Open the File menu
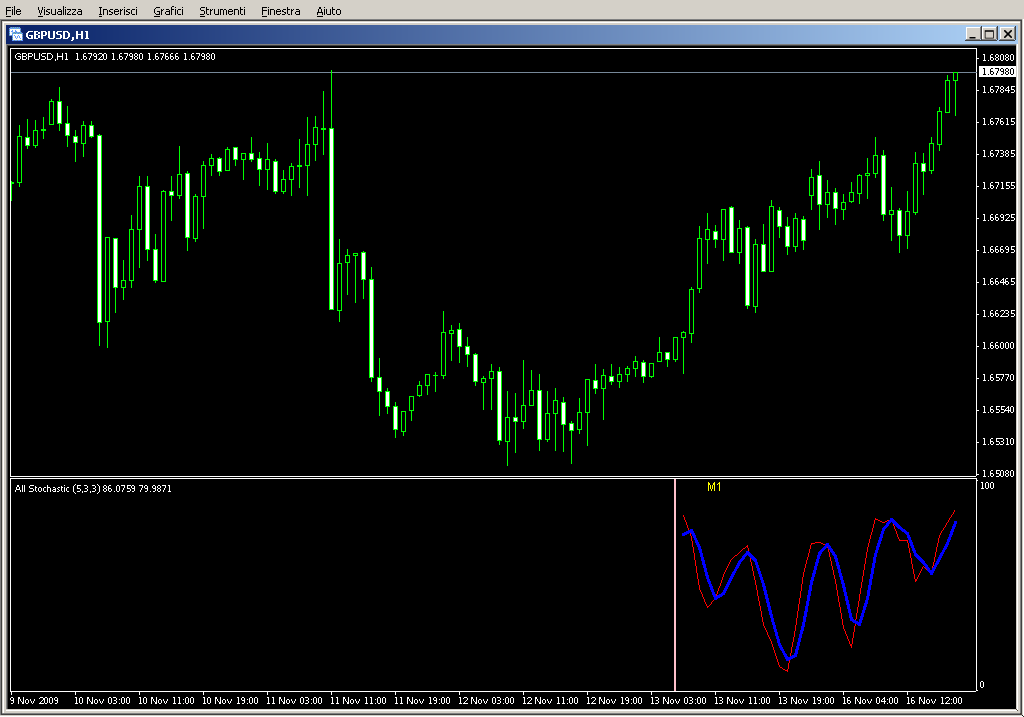The image size is (1024, 717). 13,11
